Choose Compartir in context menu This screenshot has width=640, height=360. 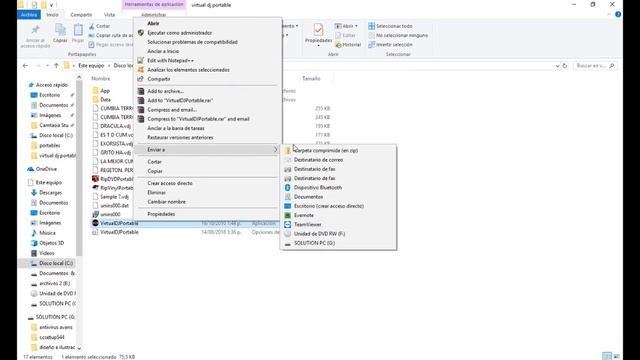click(x=159, y=79)
